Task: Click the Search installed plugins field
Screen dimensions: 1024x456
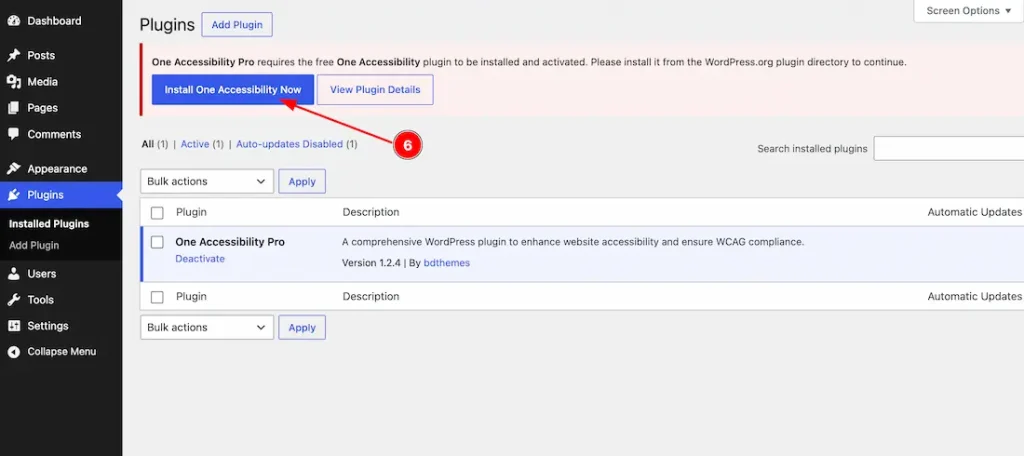Action: [x=949, y=148]
